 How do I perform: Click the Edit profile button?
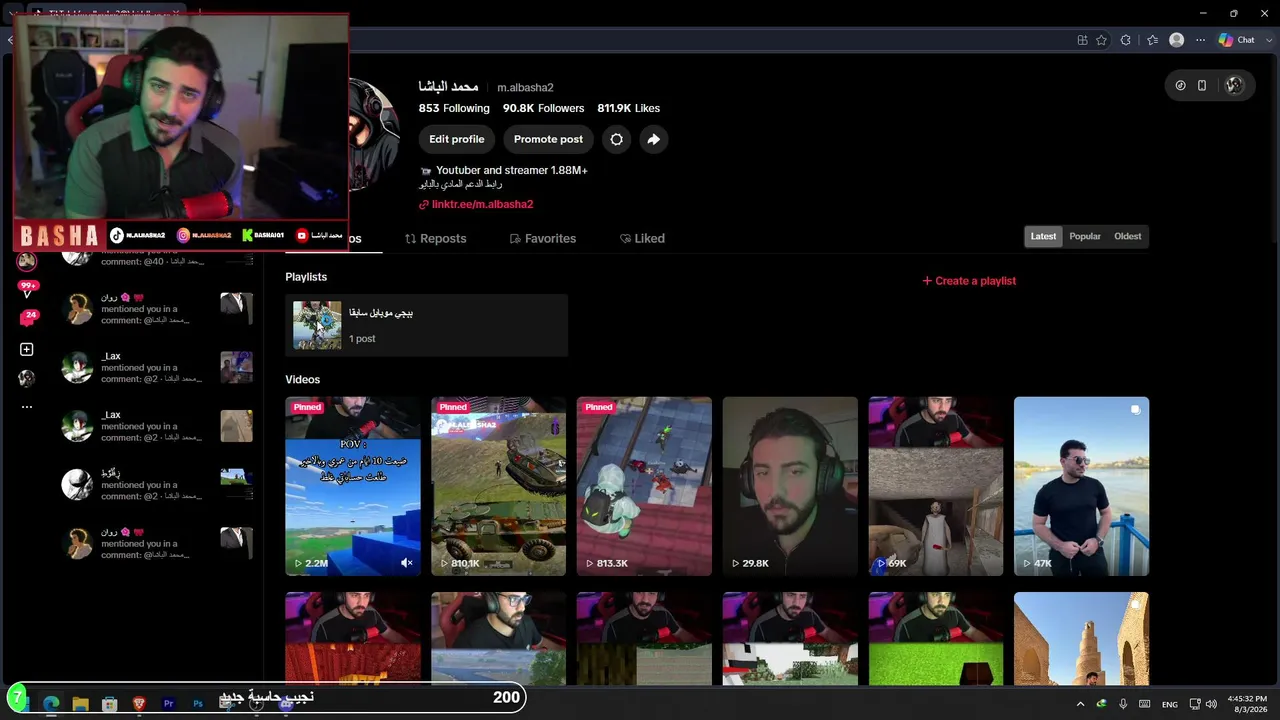(457, 139)
